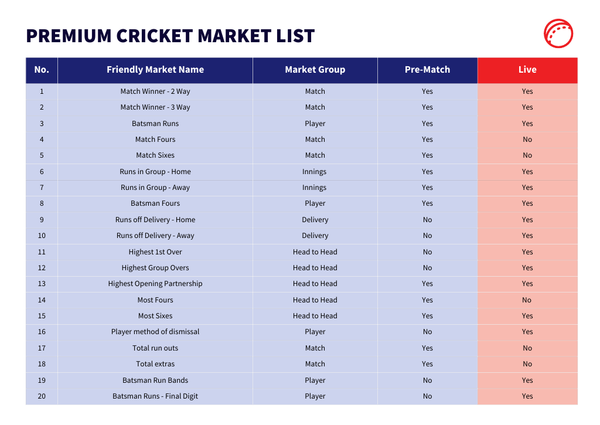
Task: Click 'Match Winner - 2 Way' market name
Action: point(155,91)
